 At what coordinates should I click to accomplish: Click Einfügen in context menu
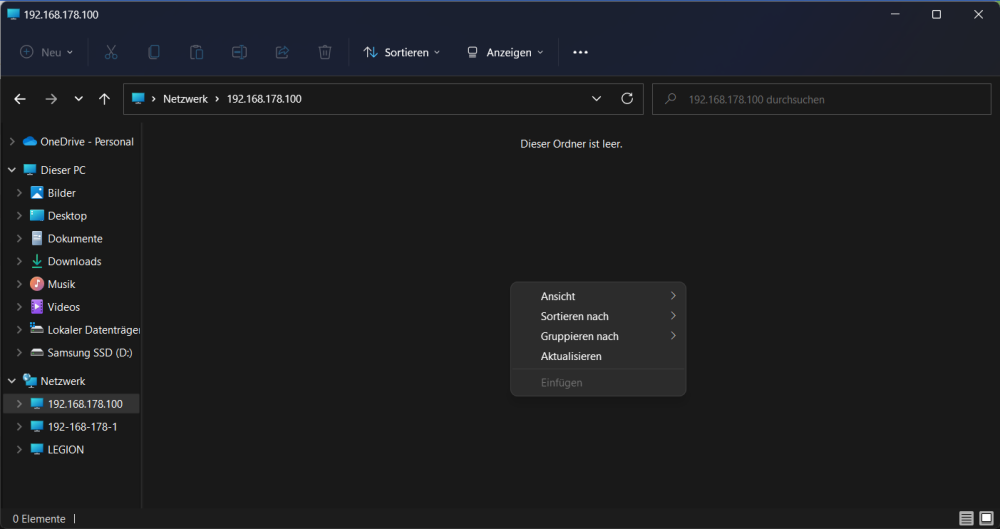pyautogui.click(x=598, y=383)
